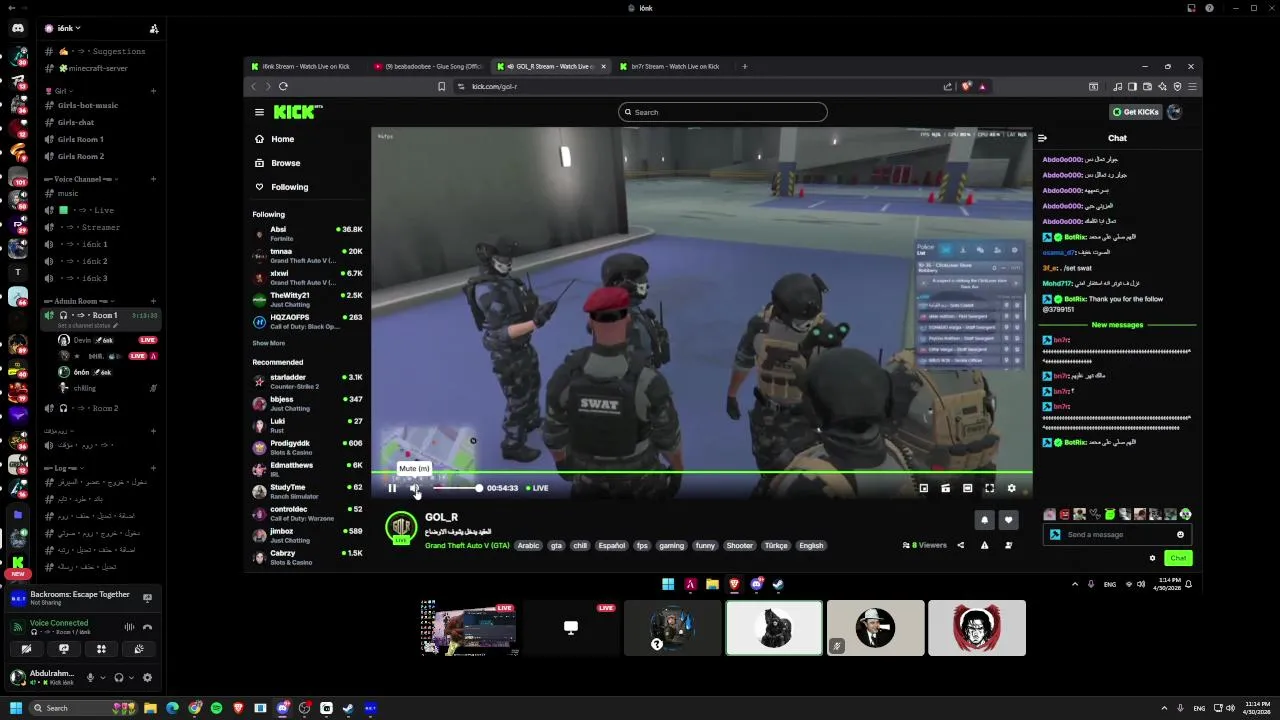
Task: Toggle Discord noise suppression icon
Action: pos(129,627)
